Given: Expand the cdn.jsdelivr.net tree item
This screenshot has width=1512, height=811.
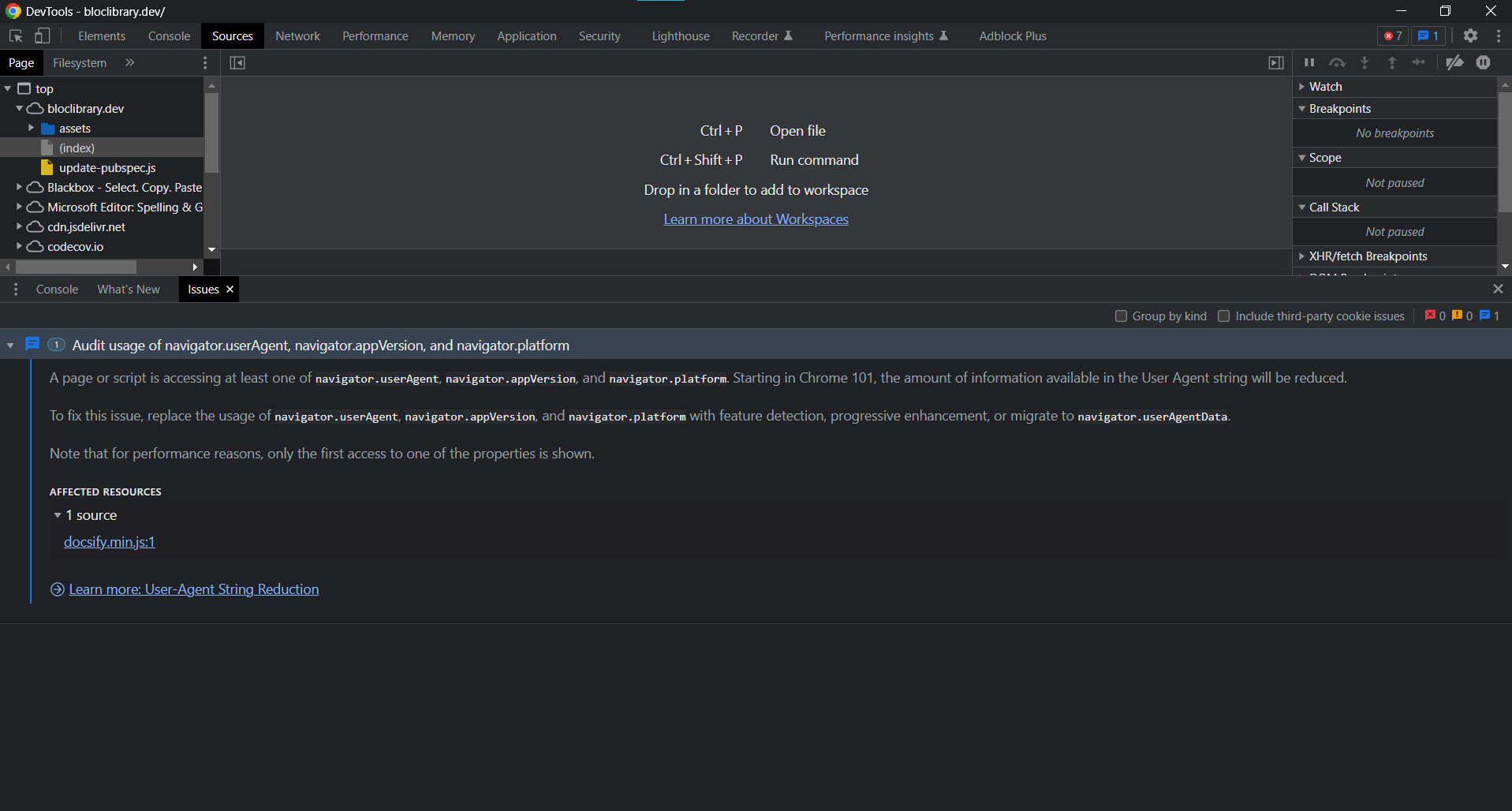Looking at the screenshot, I should point(18,226).
